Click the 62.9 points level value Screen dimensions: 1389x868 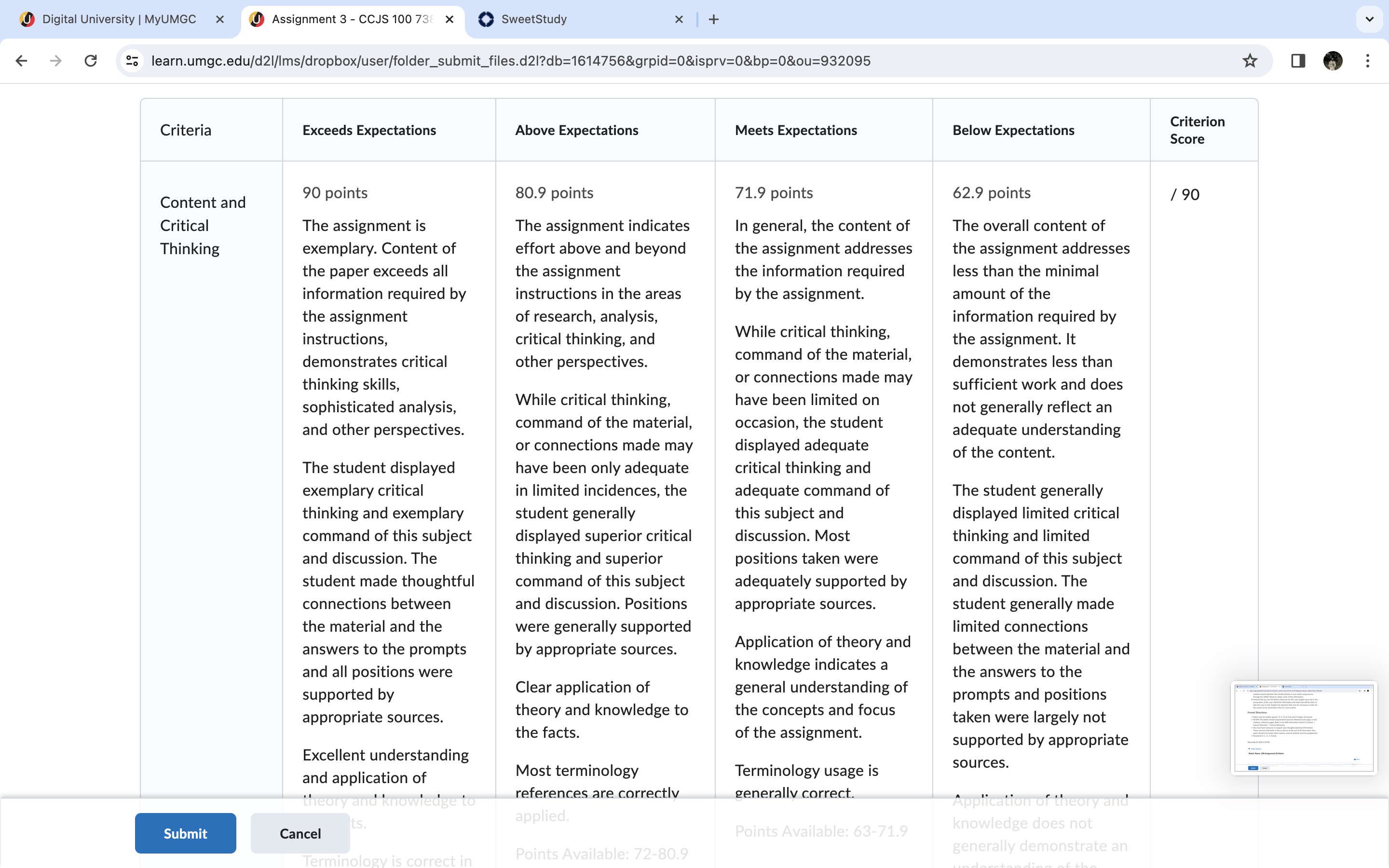coord(991,193)
